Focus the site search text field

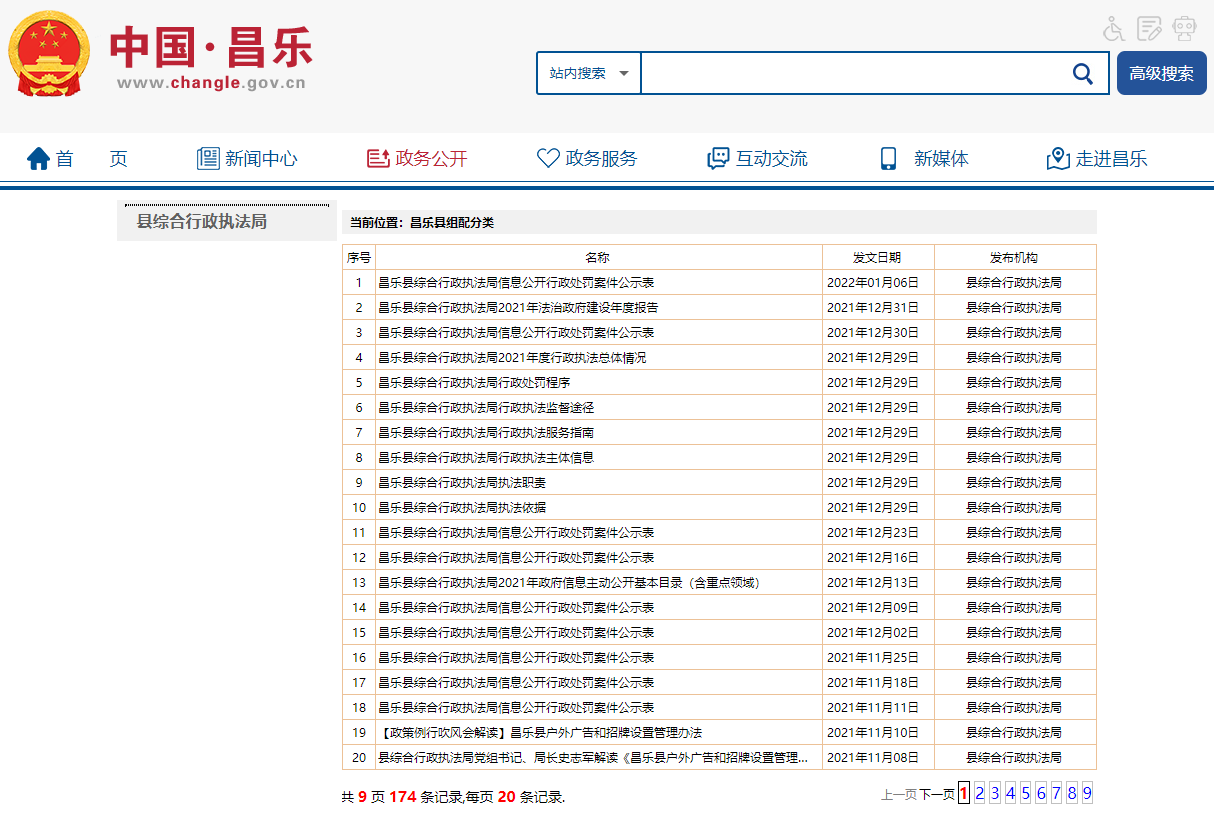coord(850,73)
